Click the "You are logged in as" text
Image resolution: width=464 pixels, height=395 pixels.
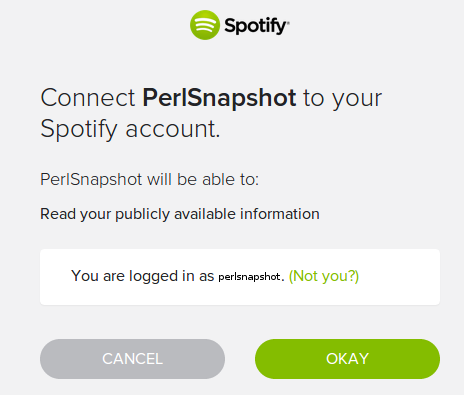143,276
